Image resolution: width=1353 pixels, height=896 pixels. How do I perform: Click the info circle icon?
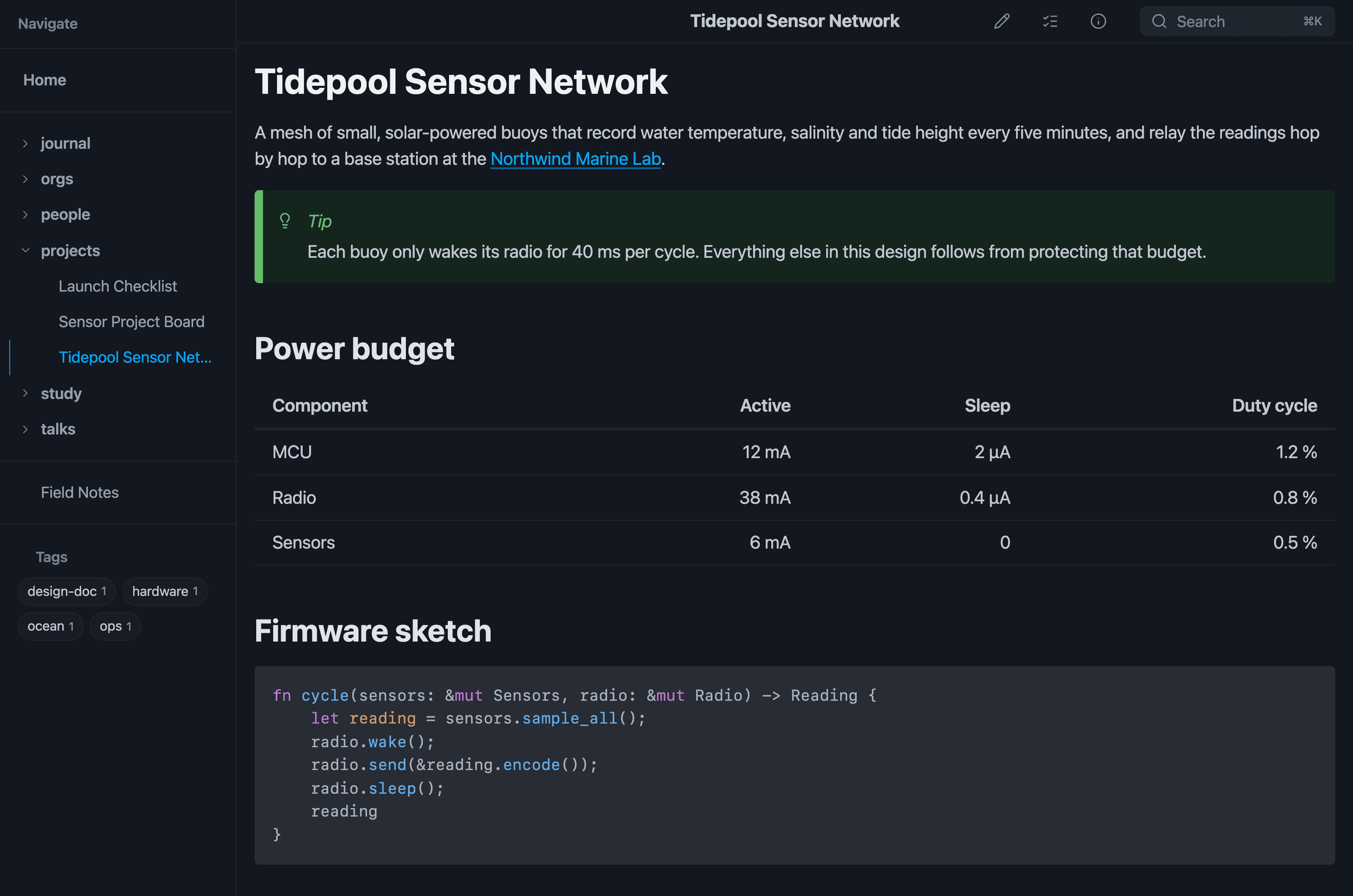pos(1098,21)
